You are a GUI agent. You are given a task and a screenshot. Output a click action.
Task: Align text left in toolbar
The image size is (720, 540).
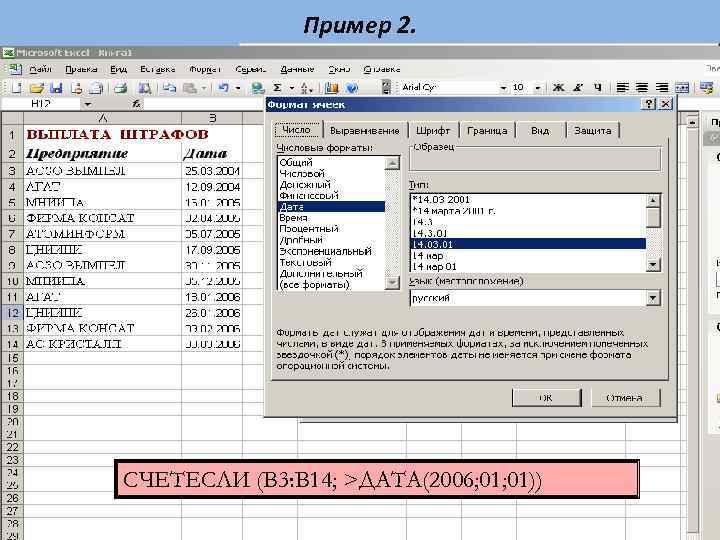coord(622,87)
